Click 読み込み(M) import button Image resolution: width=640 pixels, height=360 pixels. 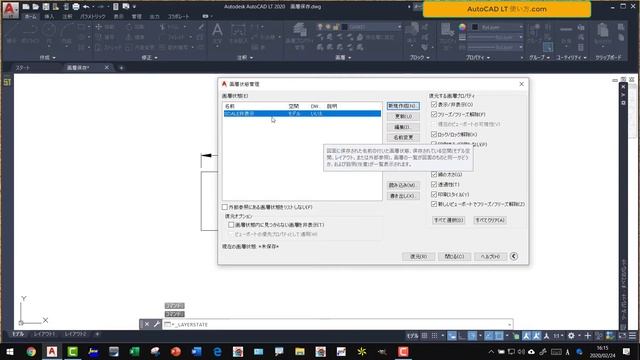pos(403,185)
